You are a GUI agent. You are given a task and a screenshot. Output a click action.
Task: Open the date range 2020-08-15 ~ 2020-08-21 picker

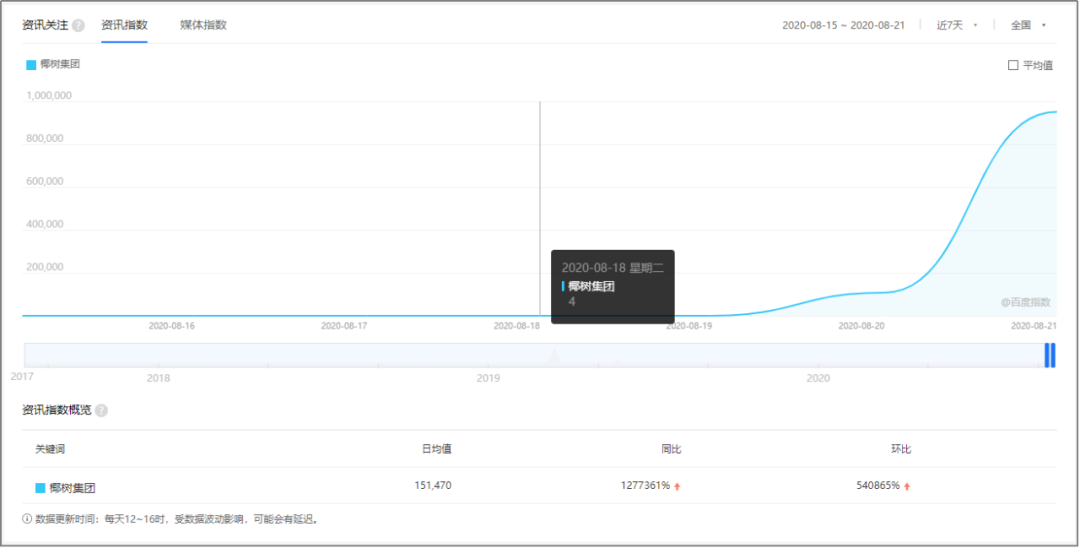[843, 25]
